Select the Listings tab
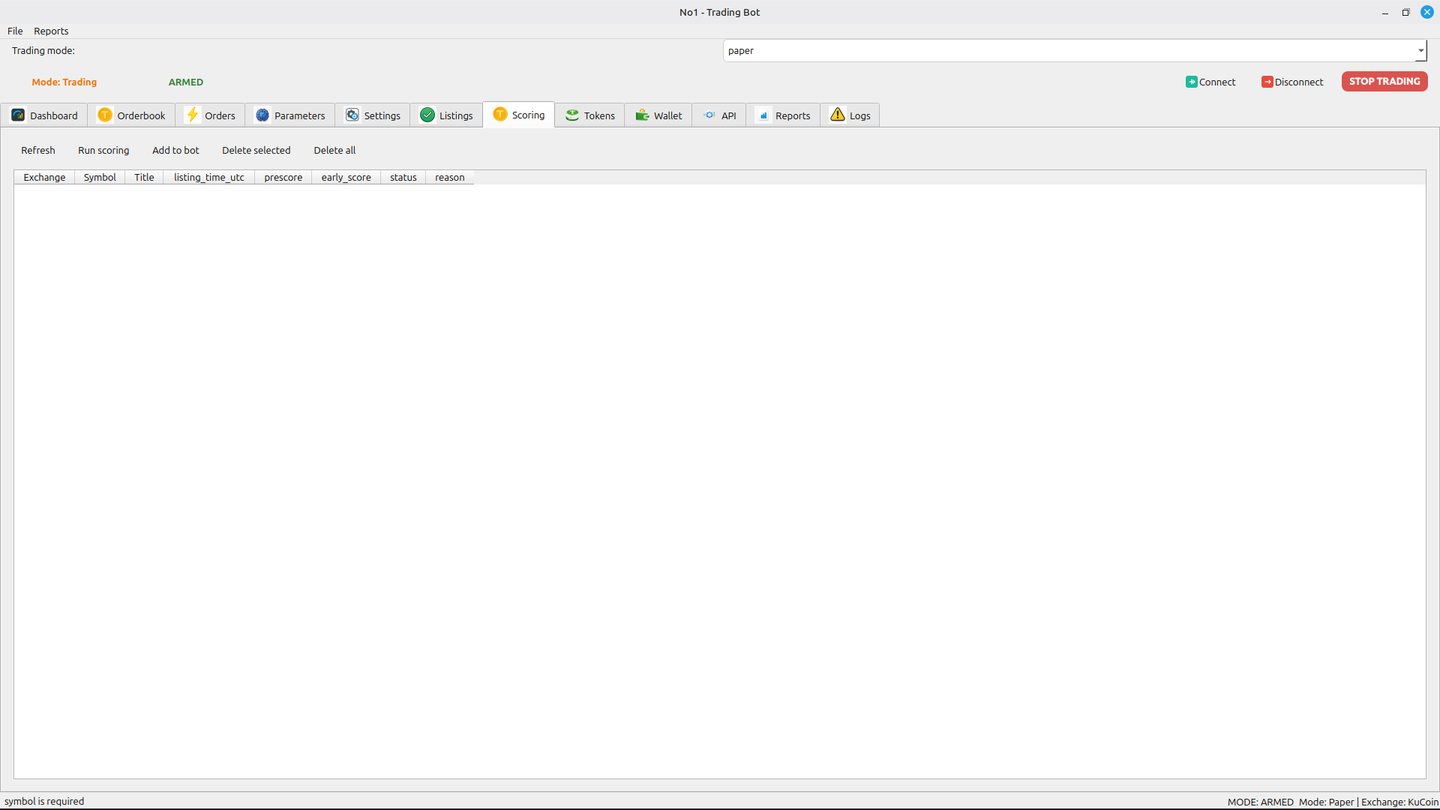Image resolution: width=1440 pixels, height=810 pixels. click(x=447, y=115)
